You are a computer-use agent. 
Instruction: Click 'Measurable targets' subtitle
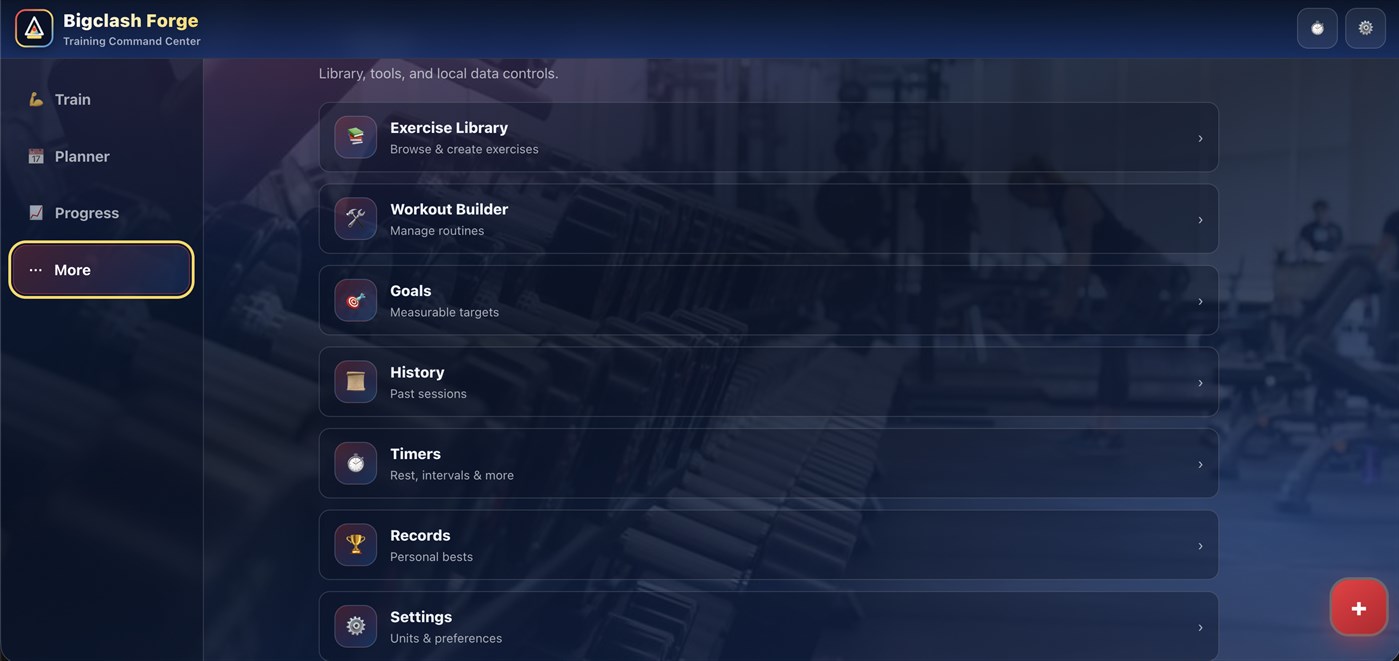coord(444,312)
